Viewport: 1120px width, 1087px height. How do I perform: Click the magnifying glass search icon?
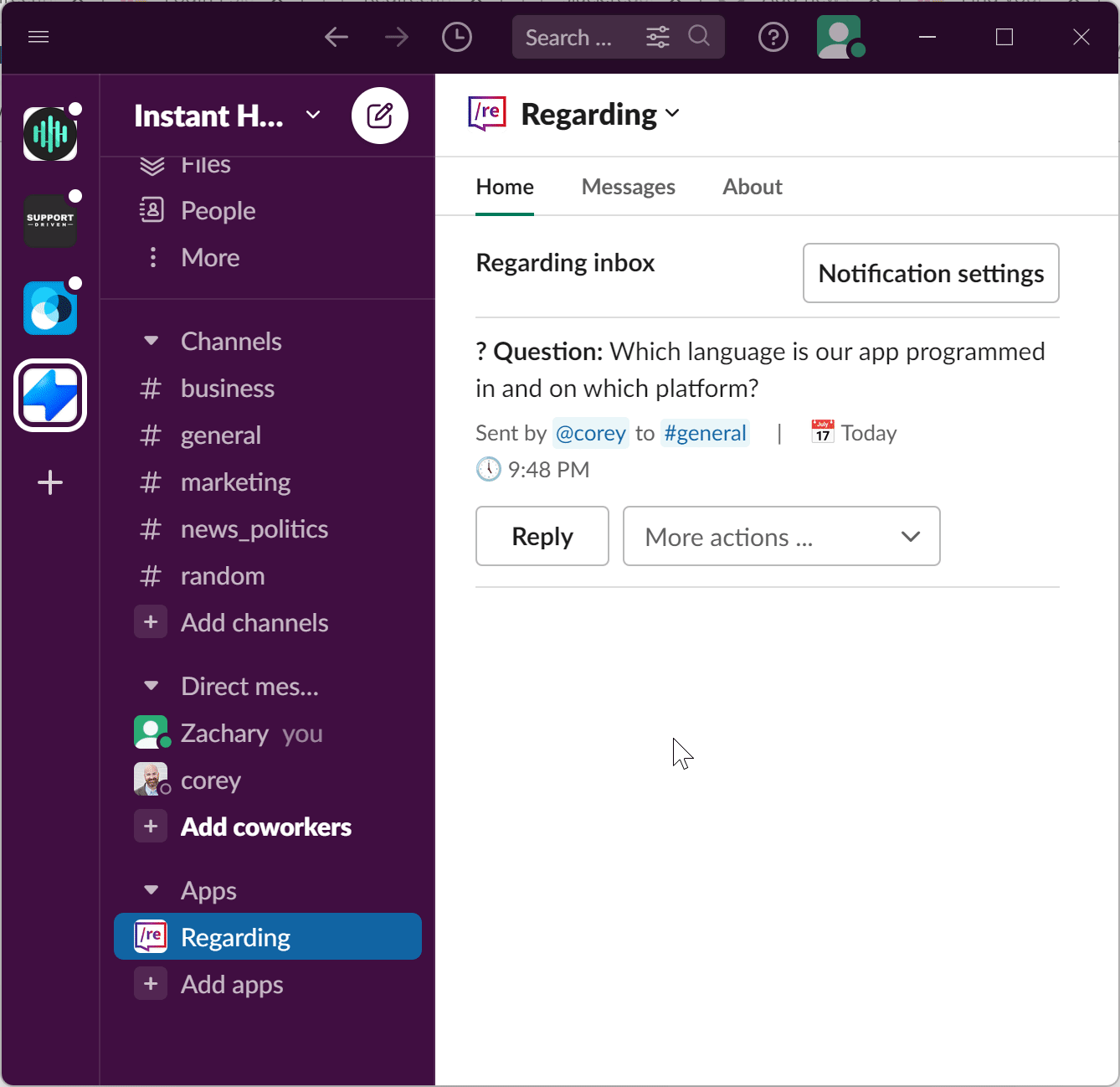click(x=699, y=36)
